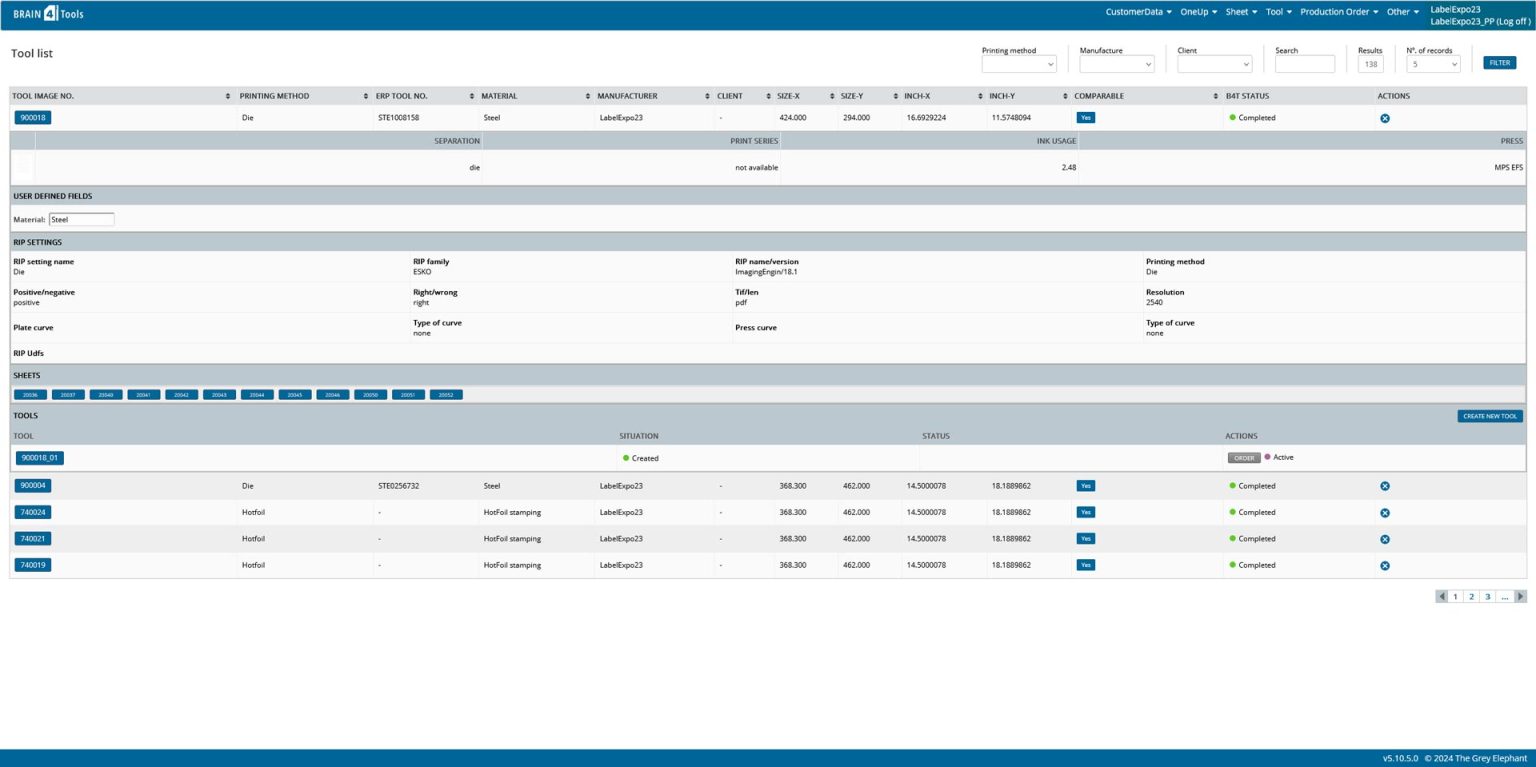Sort by Printing Method column arrows

[x=365, y=96]
